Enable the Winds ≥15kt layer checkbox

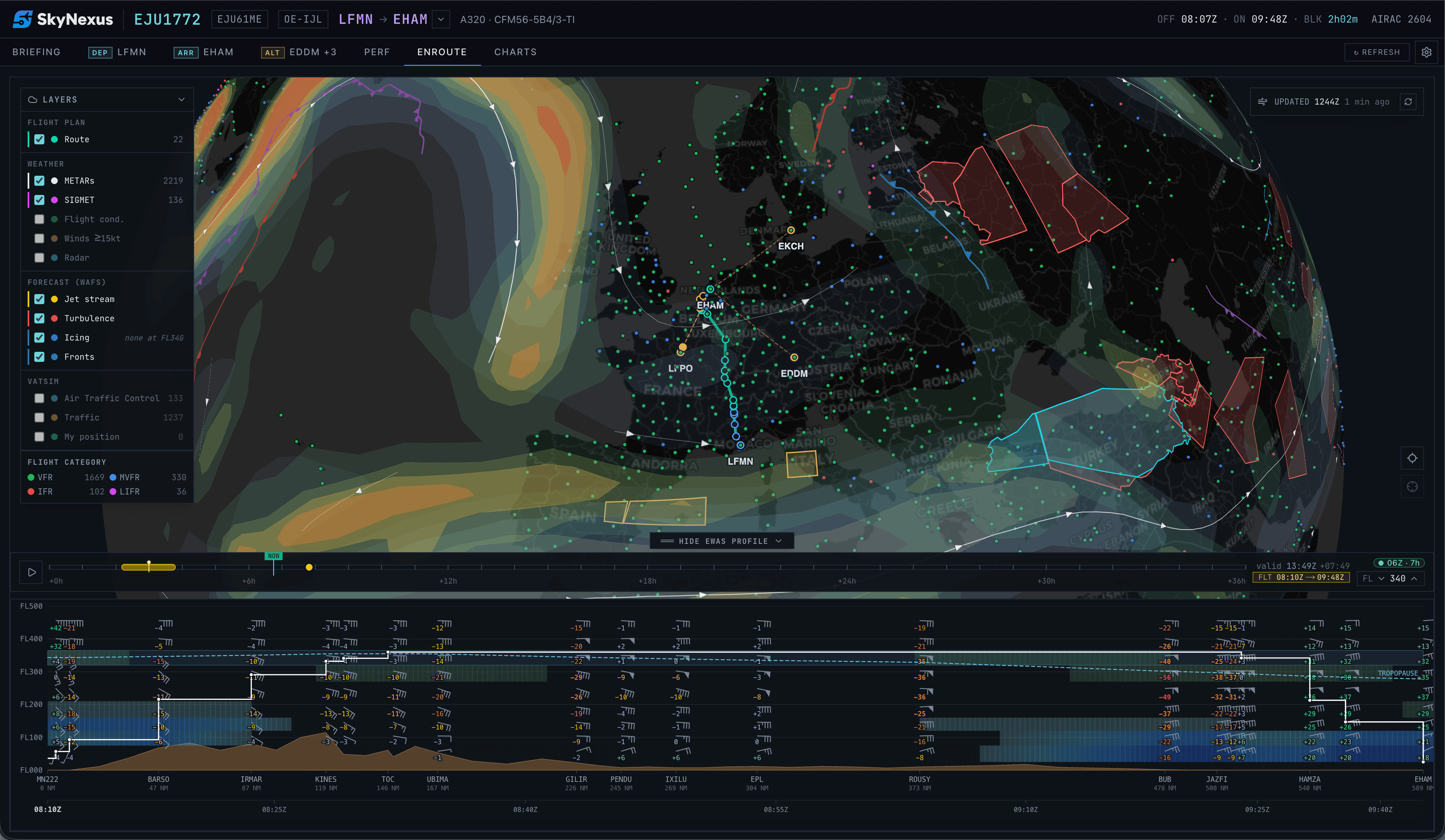(40, 238)
